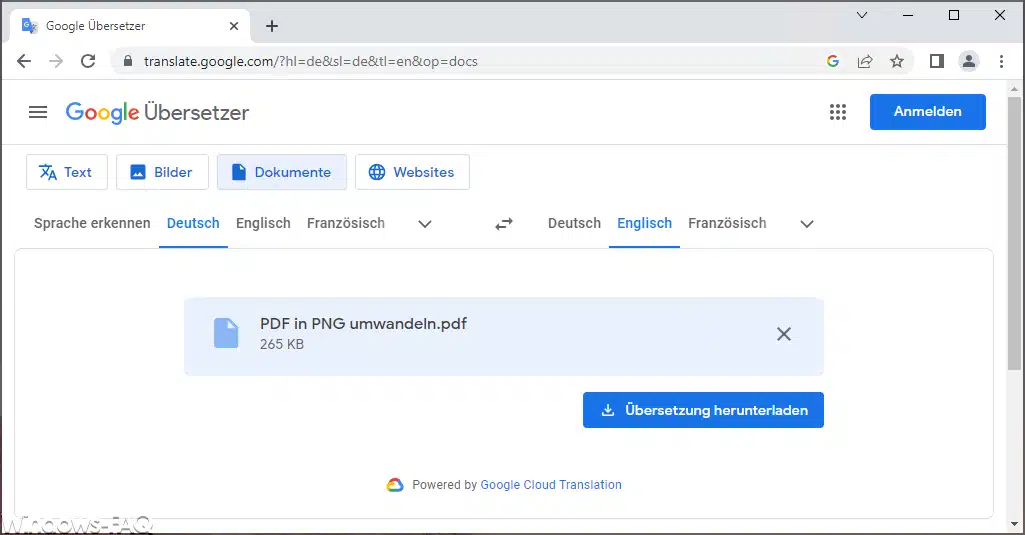
Task: Click the vertical page scrollbar
Action: point(1014,233)
